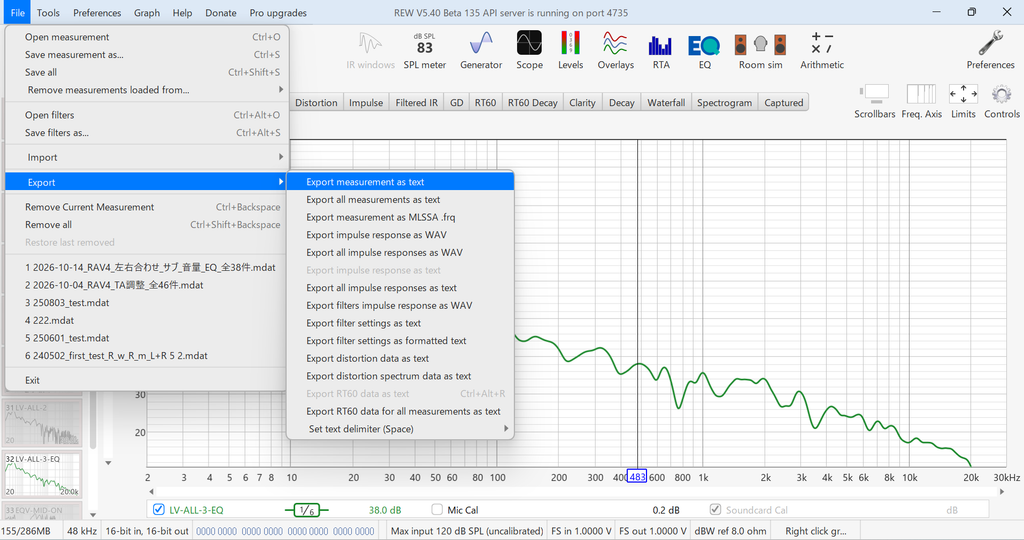Enable the Mic Cal checkbox
Image resolution: width=1024 pixels, height=540 pixels.
(x=437, y=509)
